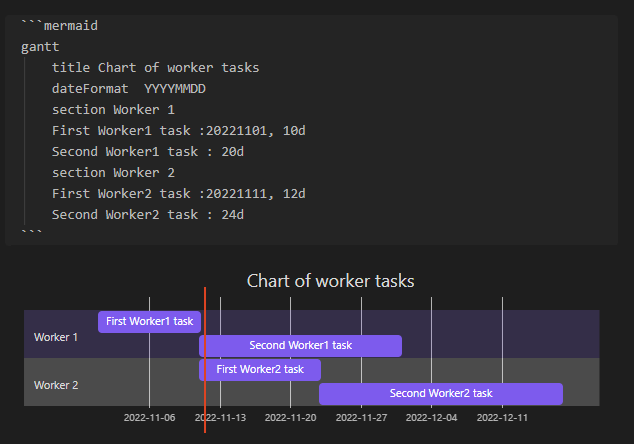Click the 'First Worker1 task' gantt bar

[149, 322]
